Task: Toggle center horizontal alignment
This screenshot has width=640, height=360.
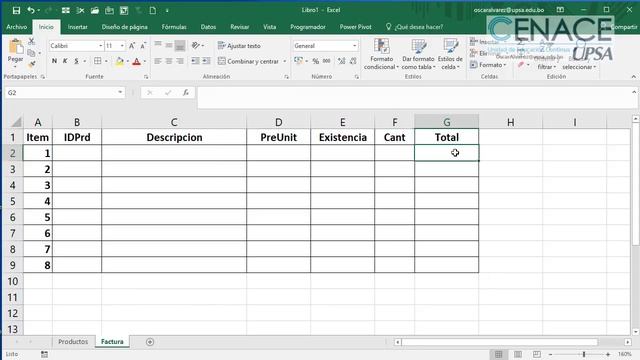Action: [x=169, y=61]
